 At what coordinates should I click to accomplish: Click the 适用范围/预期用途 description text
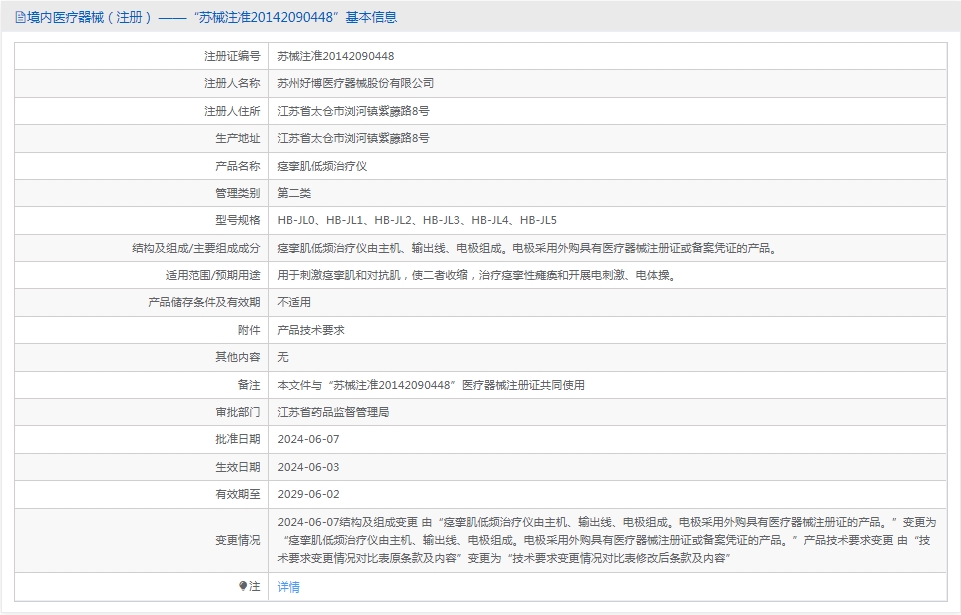pyautogui.click(x=477, y=275)
